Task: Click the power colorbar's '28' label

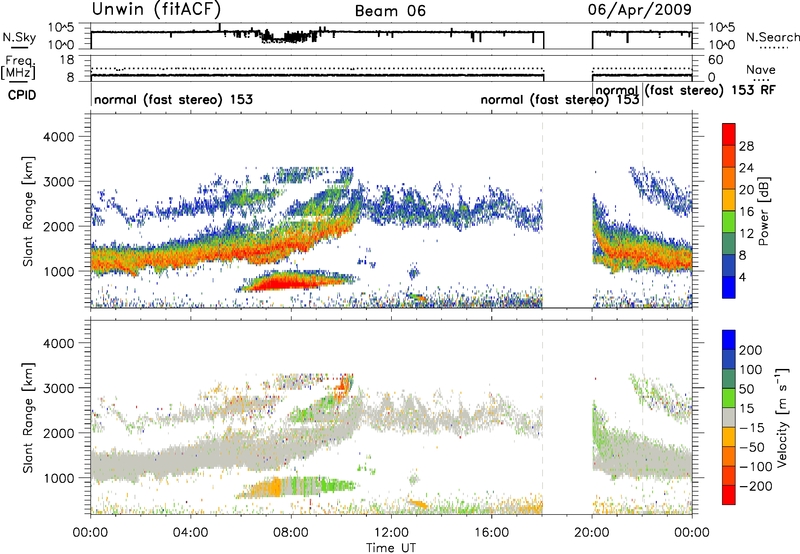Action: (x=746, y=146)
